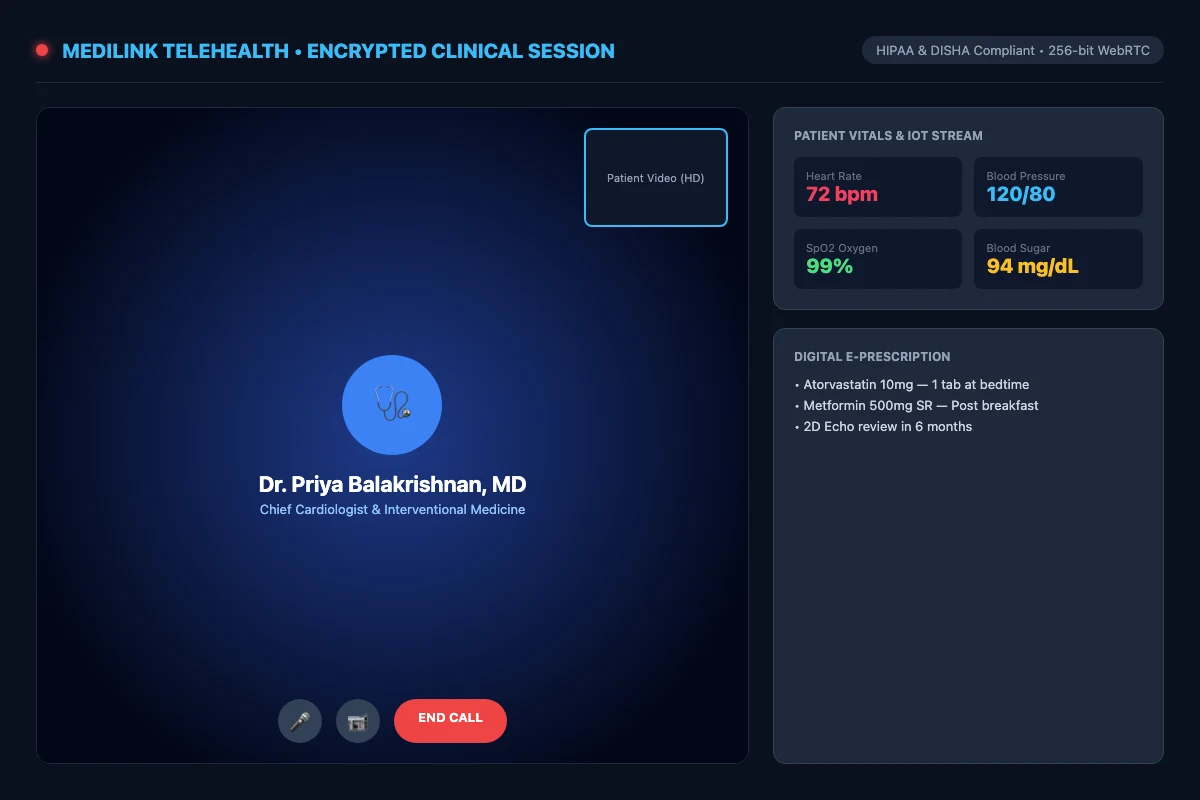
Task: Select the Blood Sugar 94 mg/dL card
Action: coord(1058,259)
